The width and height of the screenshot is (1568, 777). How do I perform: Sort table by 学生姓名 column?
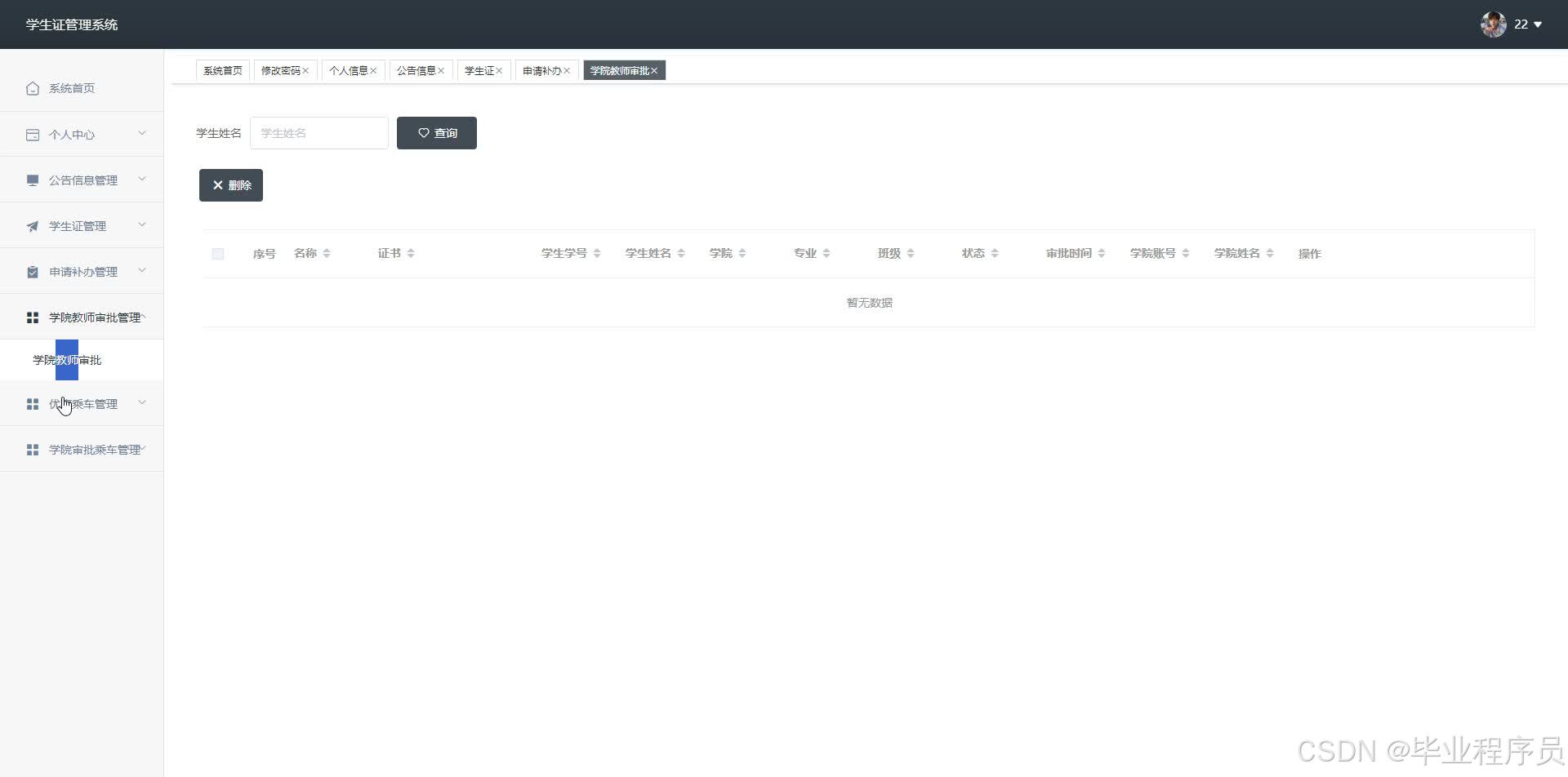(681, 254)
